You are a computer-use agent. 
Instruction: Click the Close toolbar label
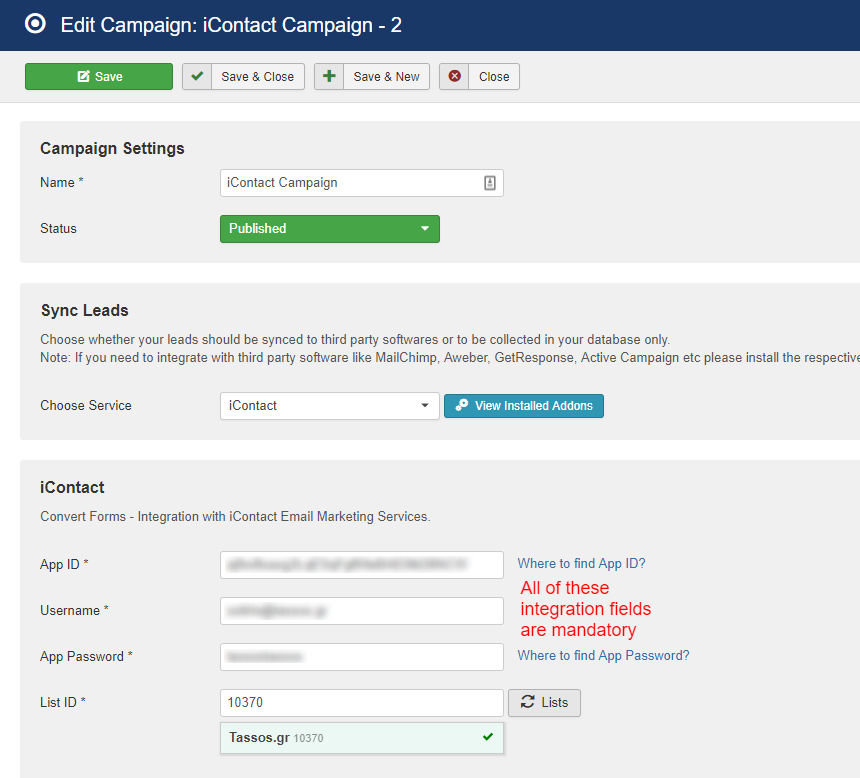click(x=494, y=76)
